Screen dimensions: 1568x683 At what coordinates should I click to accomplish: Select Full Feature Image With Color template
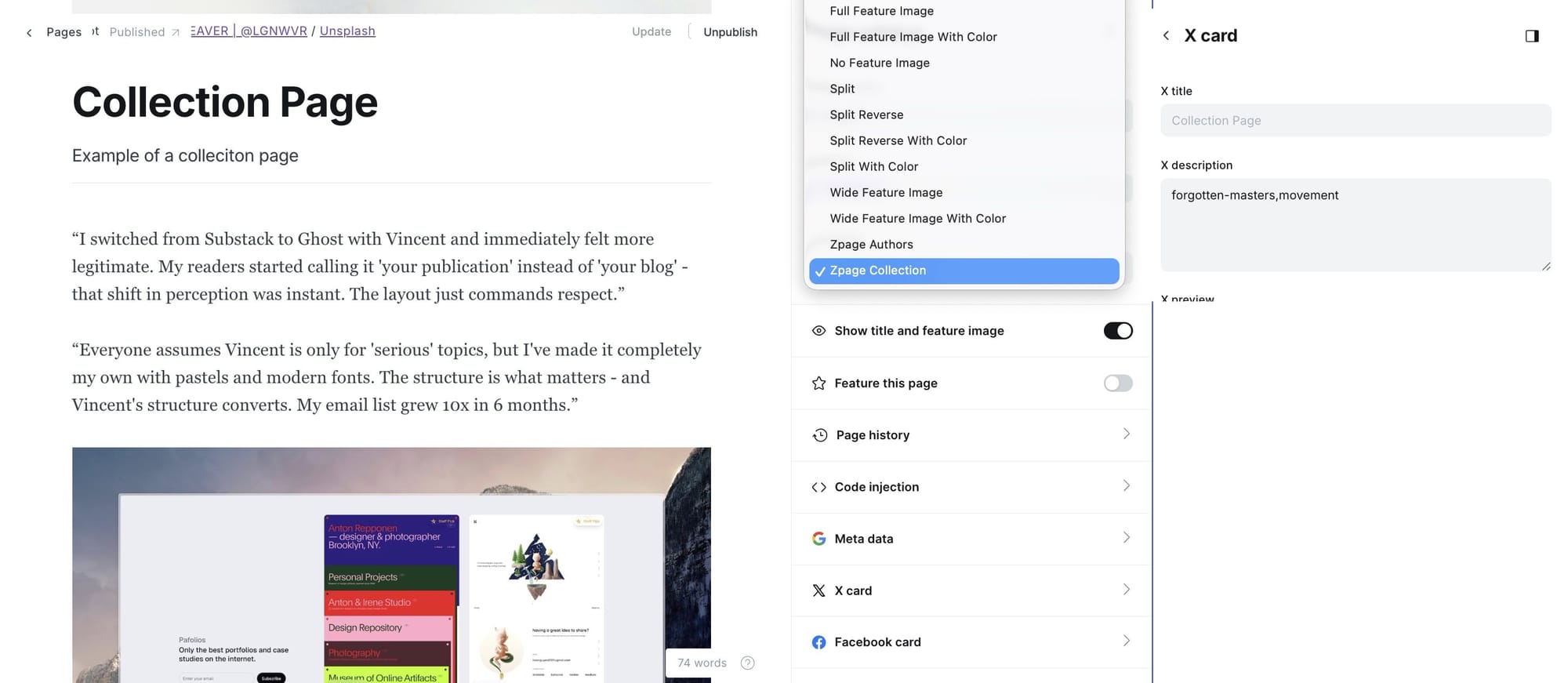point(964,37)
